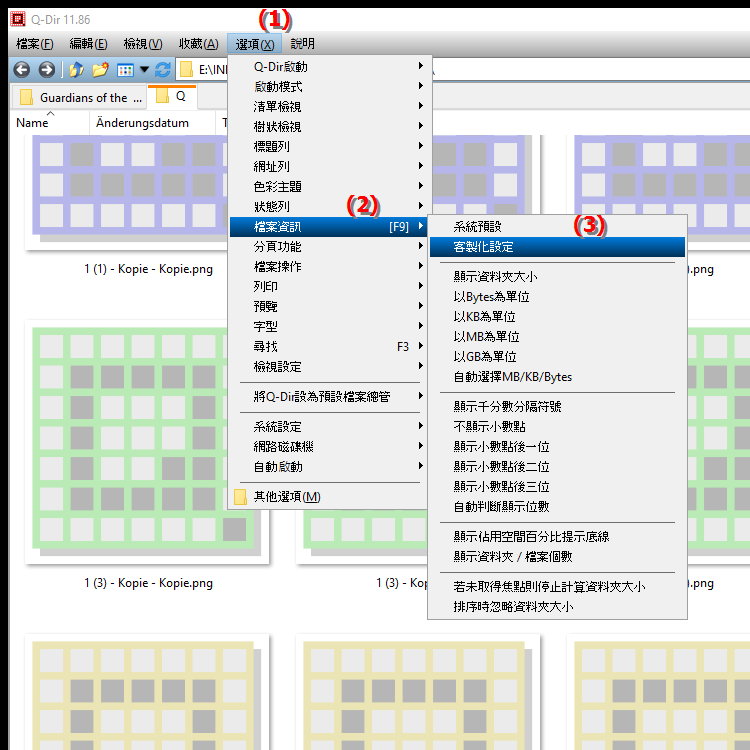Image resolution: width=750 pixels, height=750 pixels.
Task: Select 自動選擇MB/KB/Bytes option
Action: click(x=557, y=377)
